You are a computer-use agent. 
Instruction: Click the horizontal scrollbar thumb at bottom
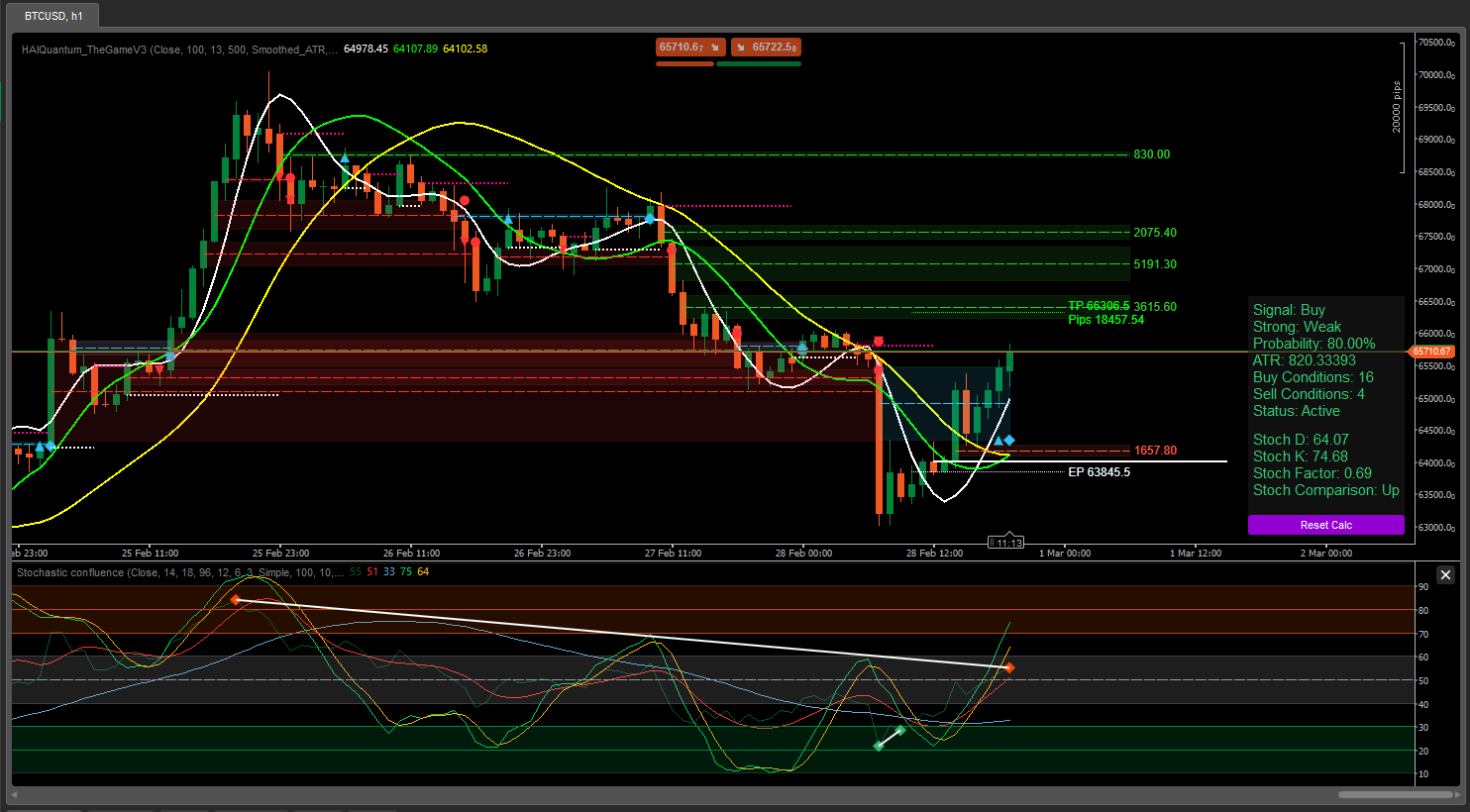click(1395, 794)
